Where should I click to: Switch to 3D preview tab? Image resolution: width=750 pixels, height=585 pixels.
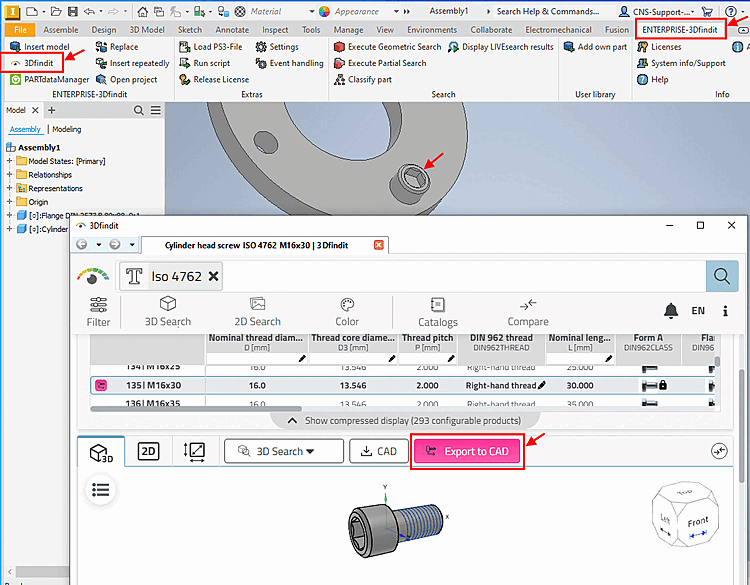pyautogui.click(x=101, y=452)
